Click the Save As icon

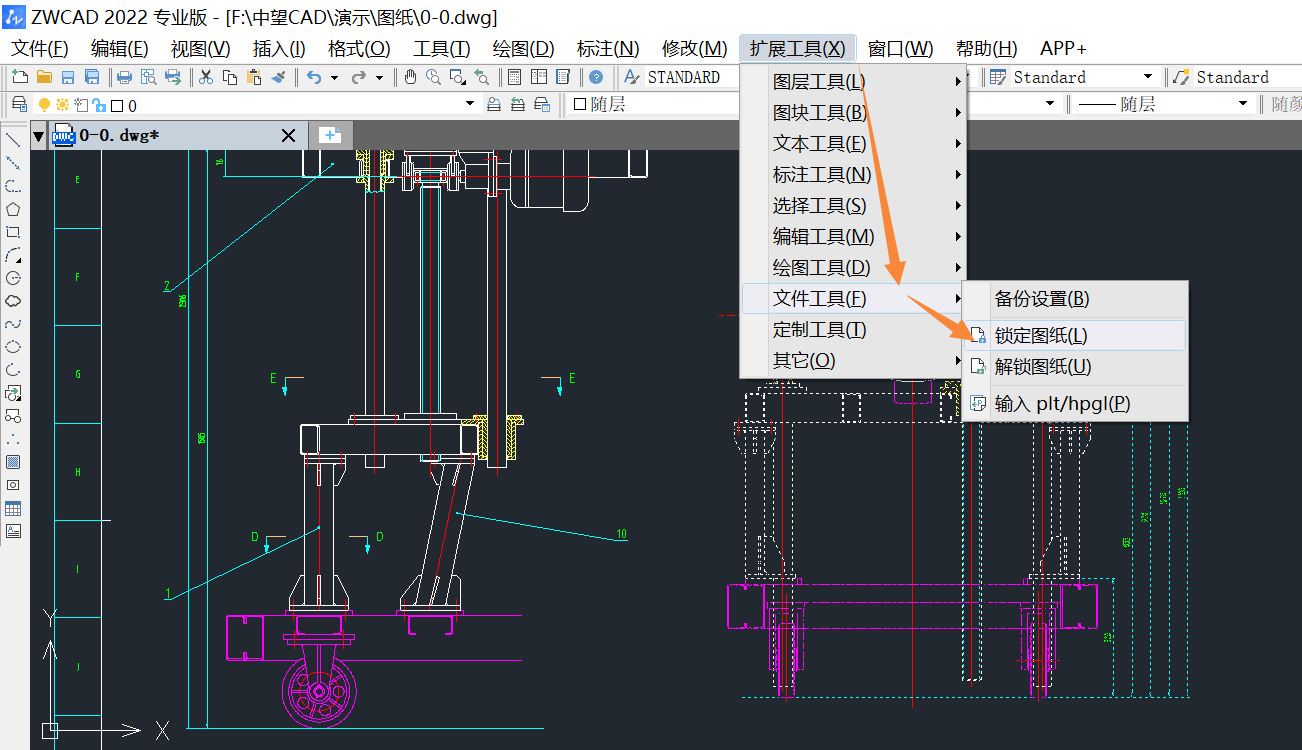[x=92, y=77]
